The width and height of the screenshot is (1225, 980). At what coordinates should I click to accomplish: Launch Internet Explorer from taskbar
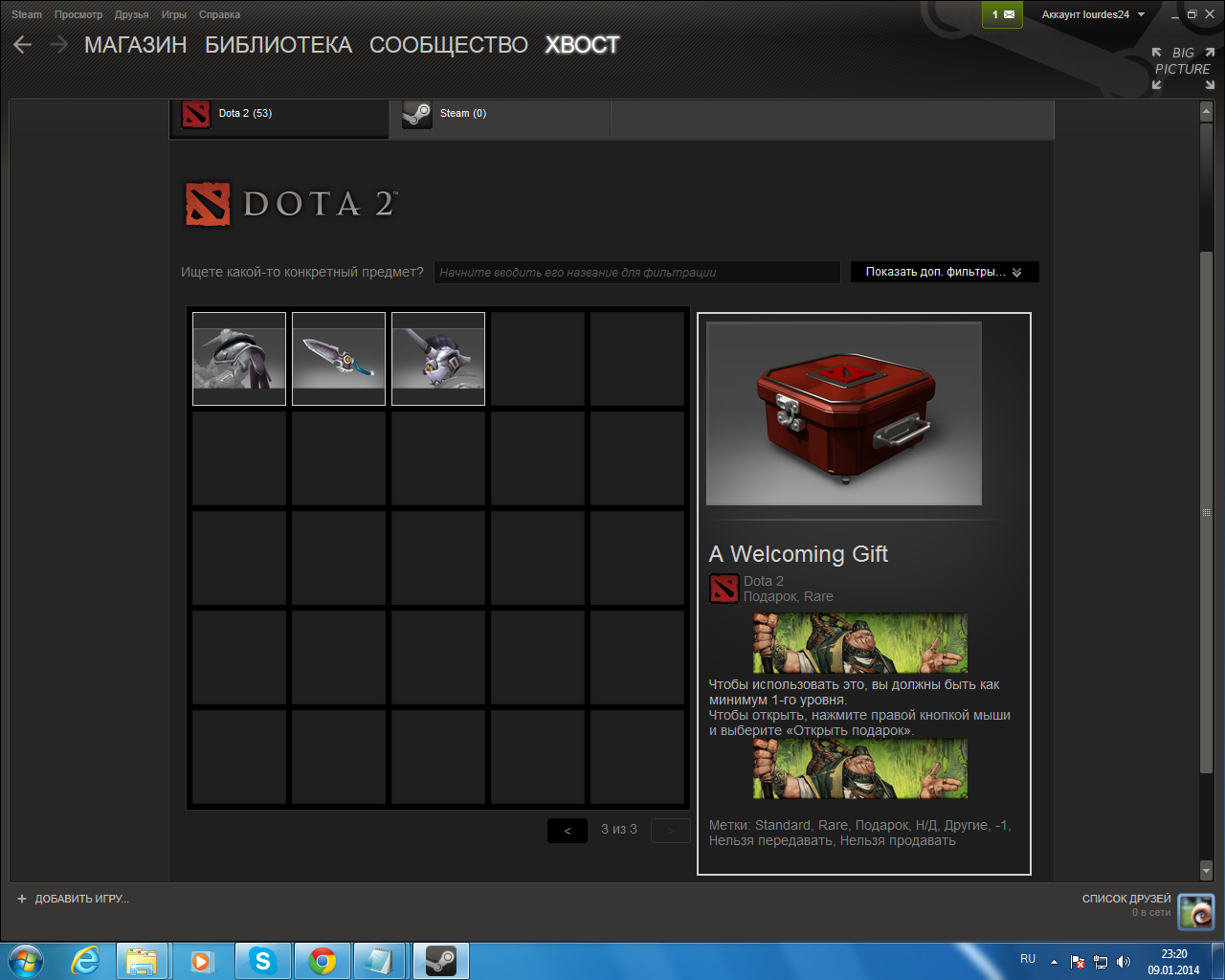(86, 961)
